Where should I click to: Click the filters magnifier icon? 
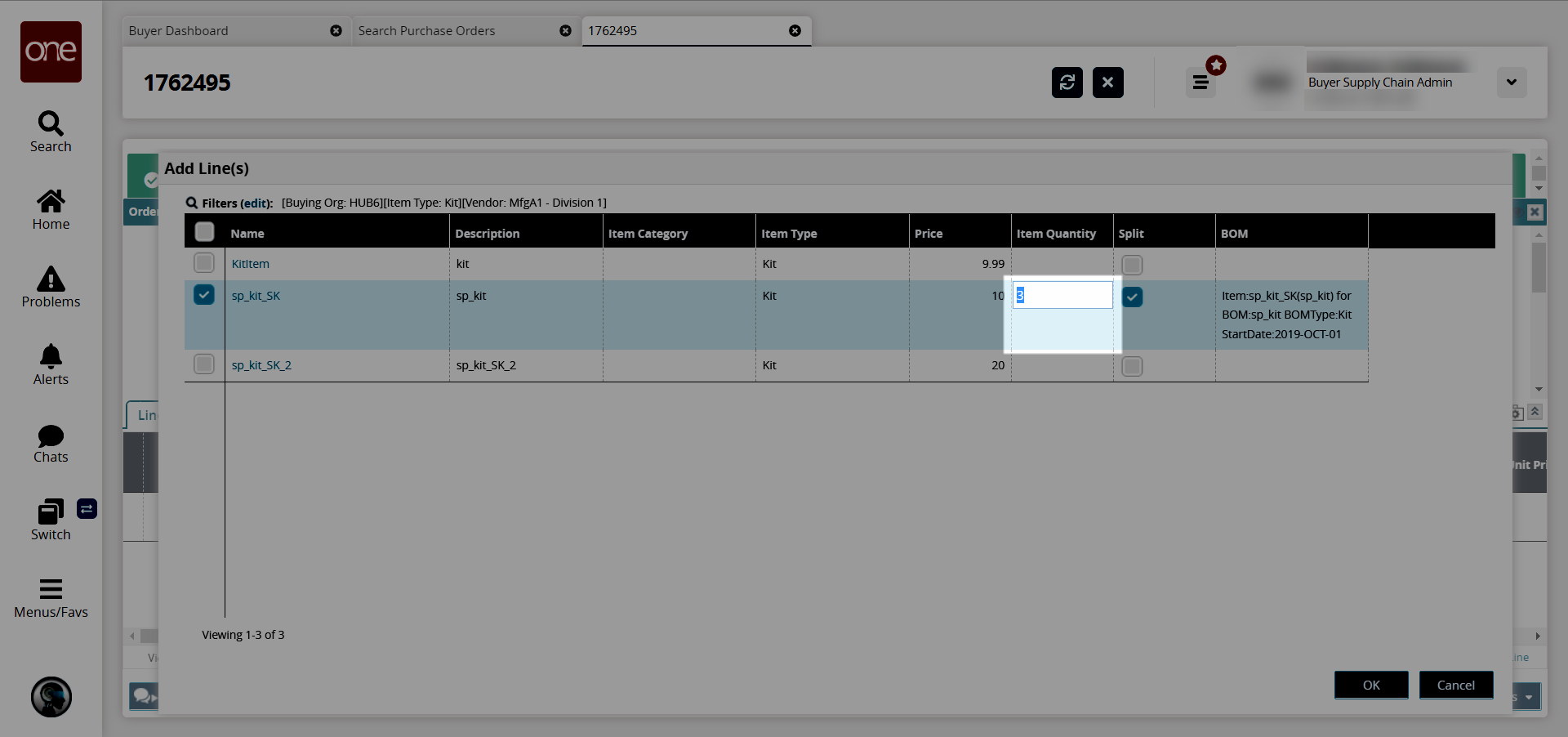coord(192,203)
